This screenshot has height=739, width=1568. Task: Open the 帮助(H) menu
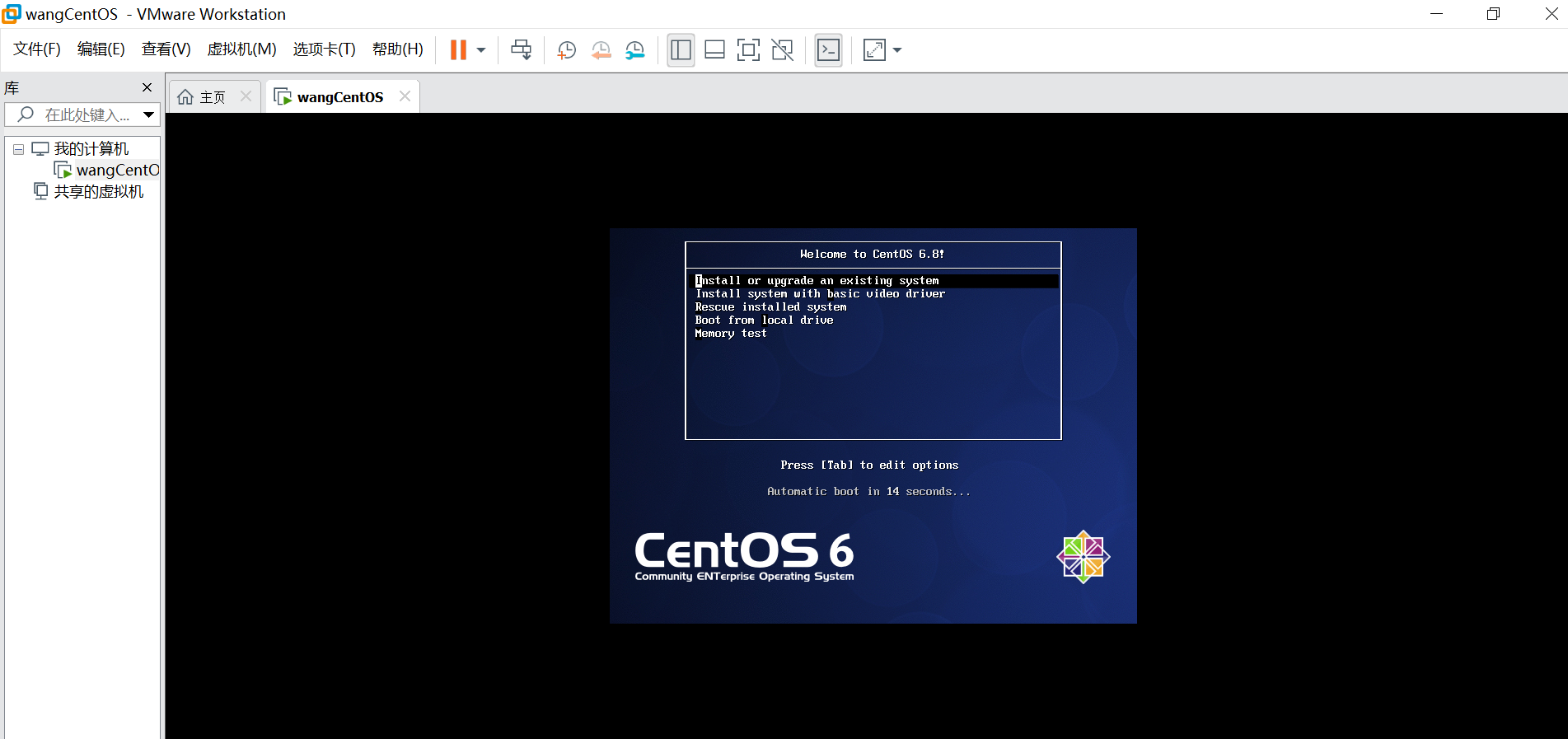click(398, 49)
